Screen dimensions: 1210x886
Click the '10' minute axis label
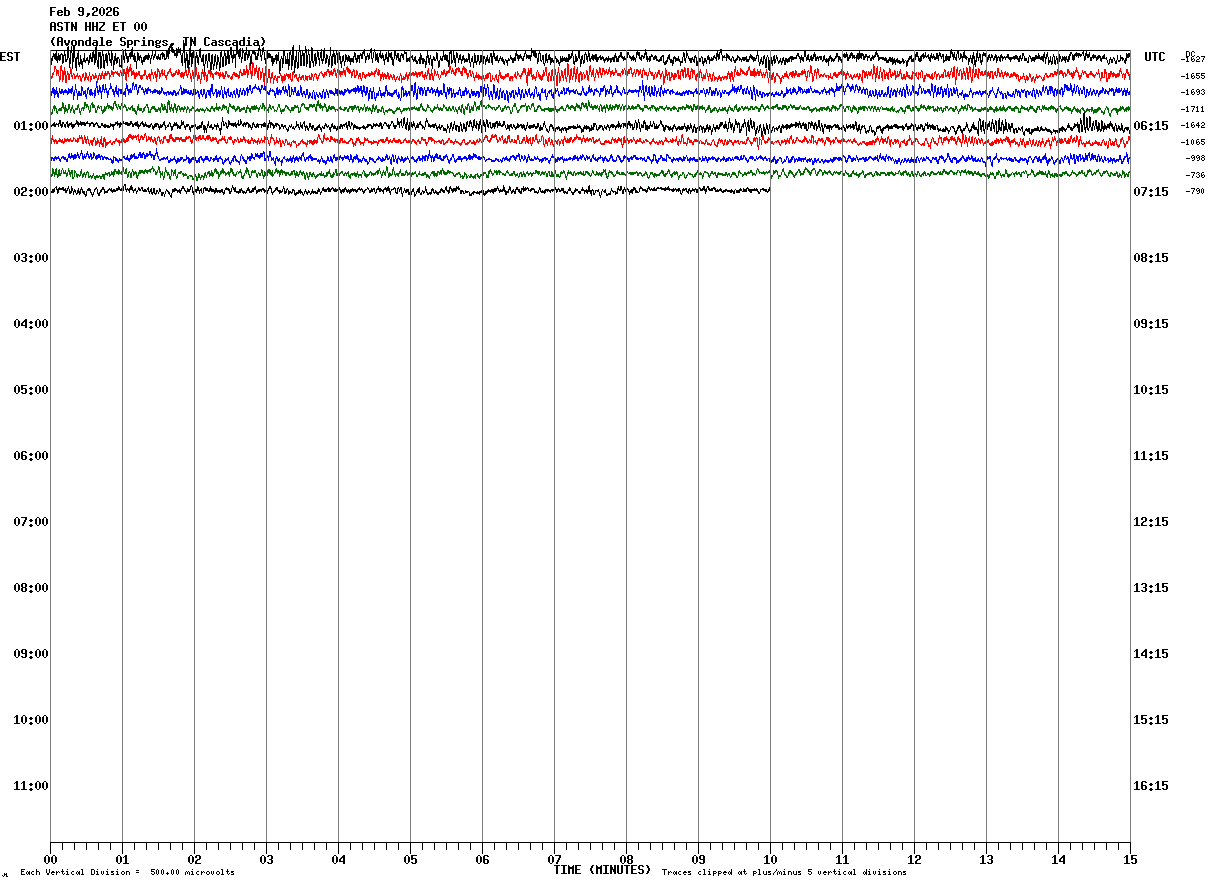770,860
